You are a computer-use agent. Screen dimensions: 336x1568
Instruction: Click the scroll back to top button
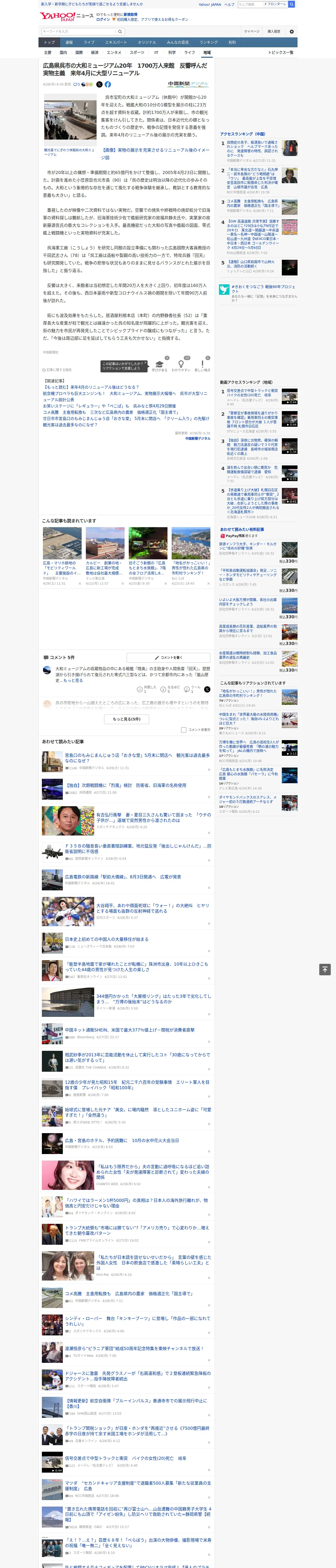click(x=325, y=969)
